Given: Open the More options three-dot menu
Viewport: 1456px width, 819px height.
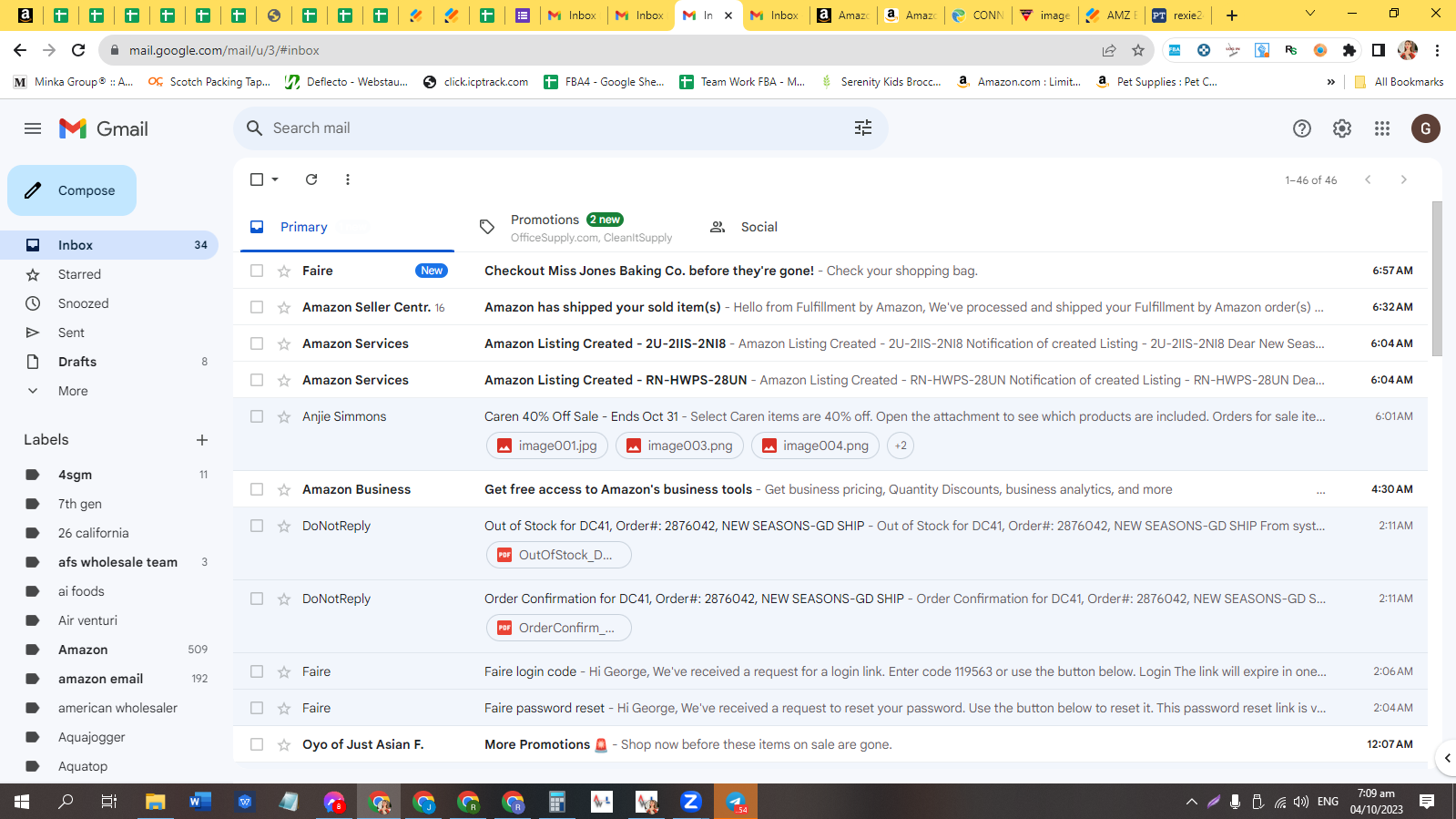Looking at the screenshot, I should pos(348,179).
